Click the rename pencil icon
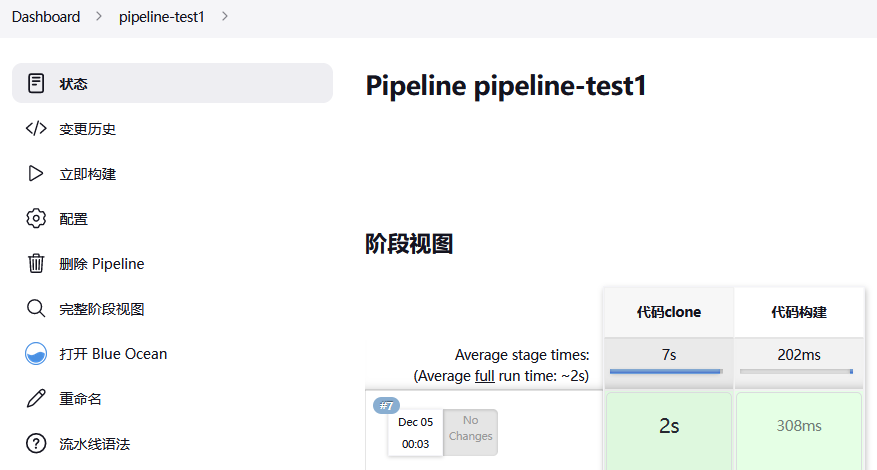Viewport: 877px width, 470px height. click(x=36, y=399)
